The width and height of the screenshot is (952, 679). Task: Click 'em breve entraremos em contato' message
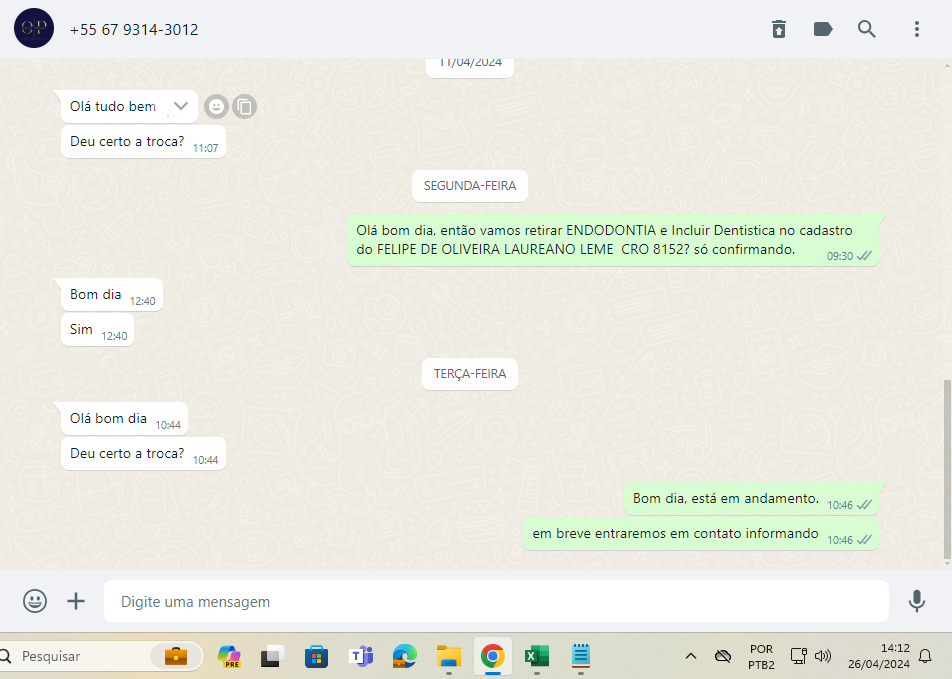(701, 534)
